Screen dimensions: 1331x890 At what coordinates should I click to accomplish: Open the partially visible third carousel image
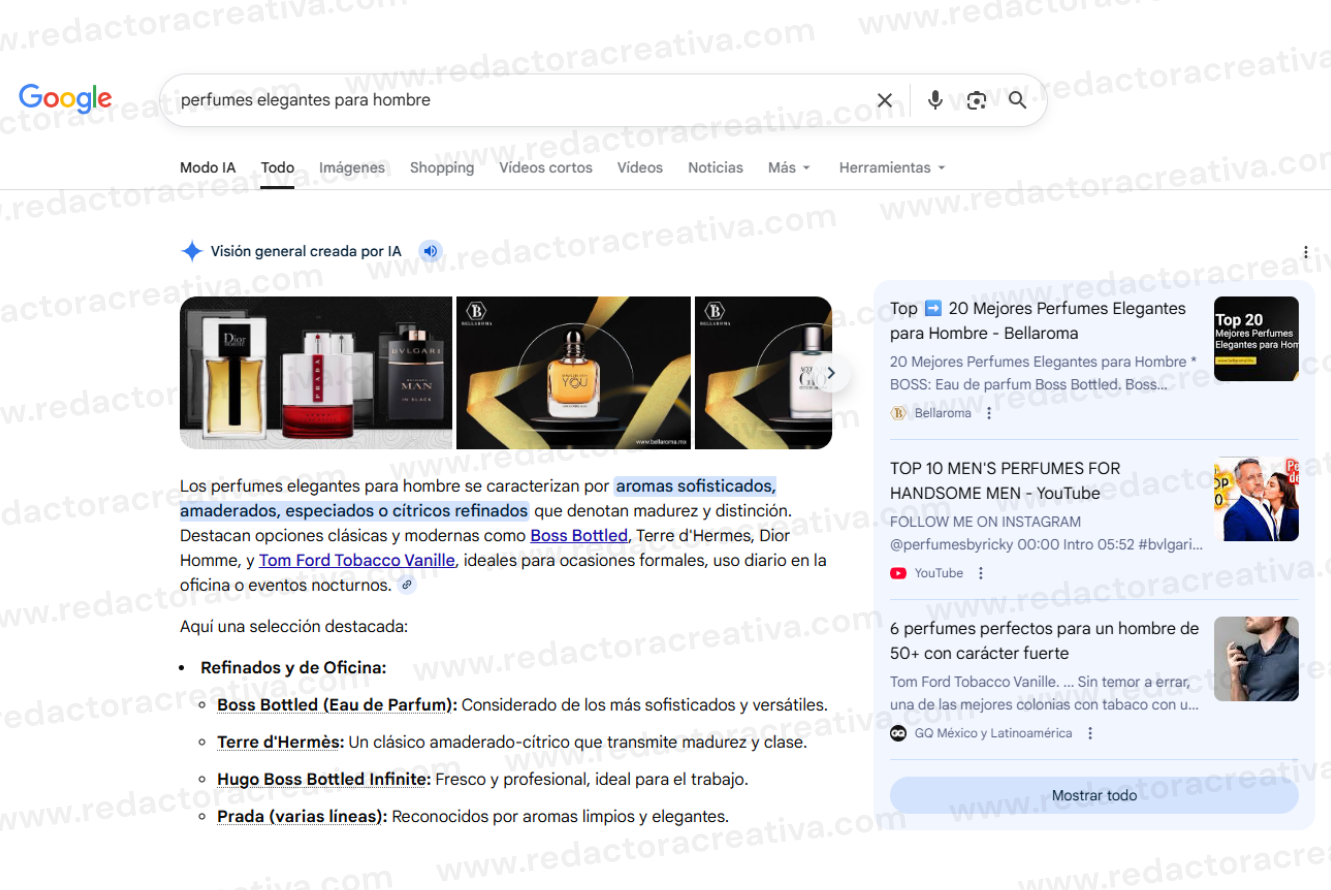[763, 373]
